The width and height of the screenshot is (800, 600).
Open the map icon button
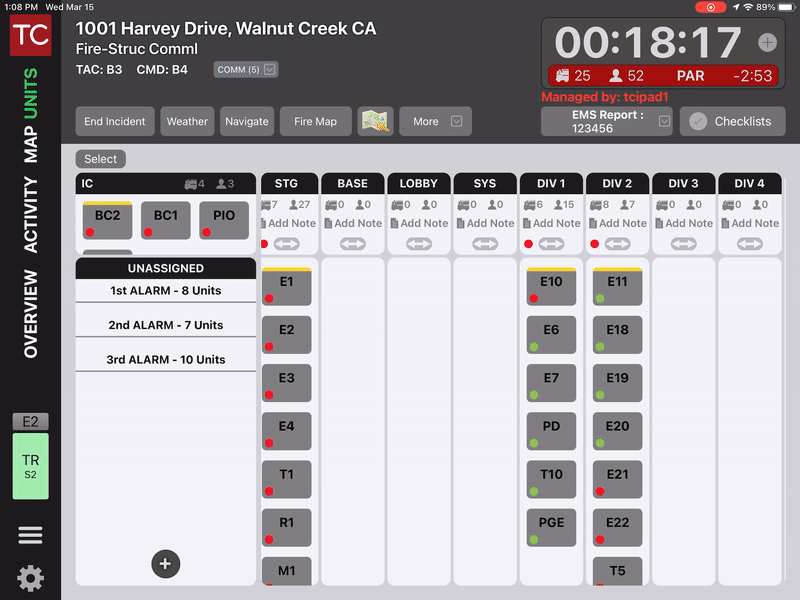[375, 121]
